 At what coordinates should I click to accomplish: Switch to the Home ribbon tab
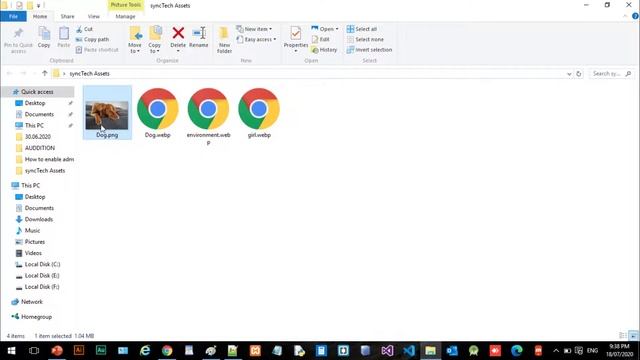click(40, 16)
